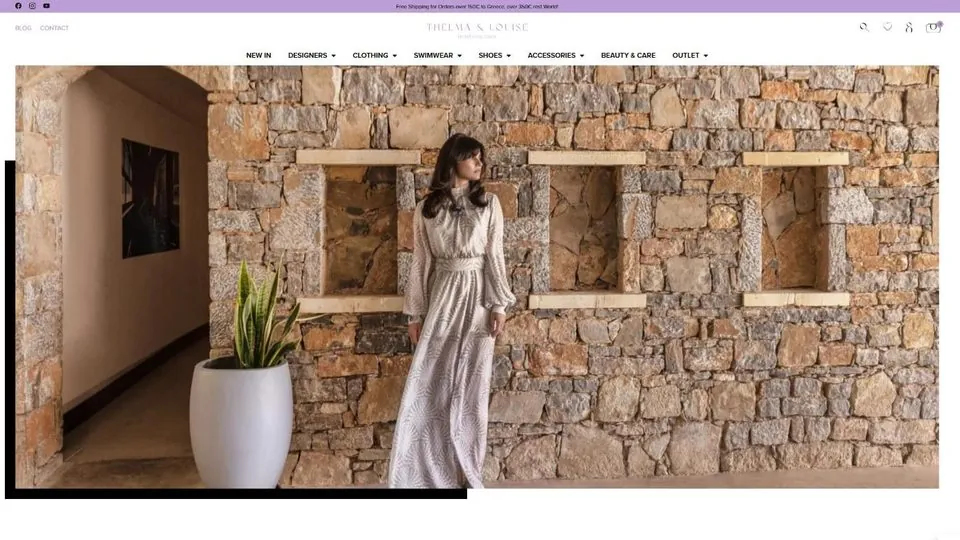This screenshot has height=540, width=960.
Task: Open the shopping bag cart icon
Action: pos(933,27)
